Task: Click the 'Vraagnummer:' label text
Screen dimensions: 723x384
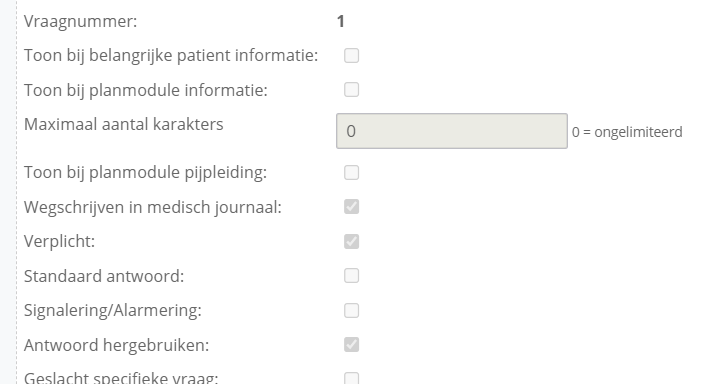Action: (81, 21)
